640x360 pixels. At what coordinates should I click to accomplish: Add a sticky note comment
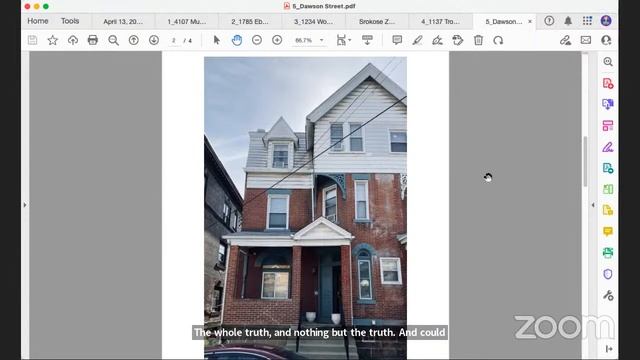pyautogui.click(x=397, y=40)
